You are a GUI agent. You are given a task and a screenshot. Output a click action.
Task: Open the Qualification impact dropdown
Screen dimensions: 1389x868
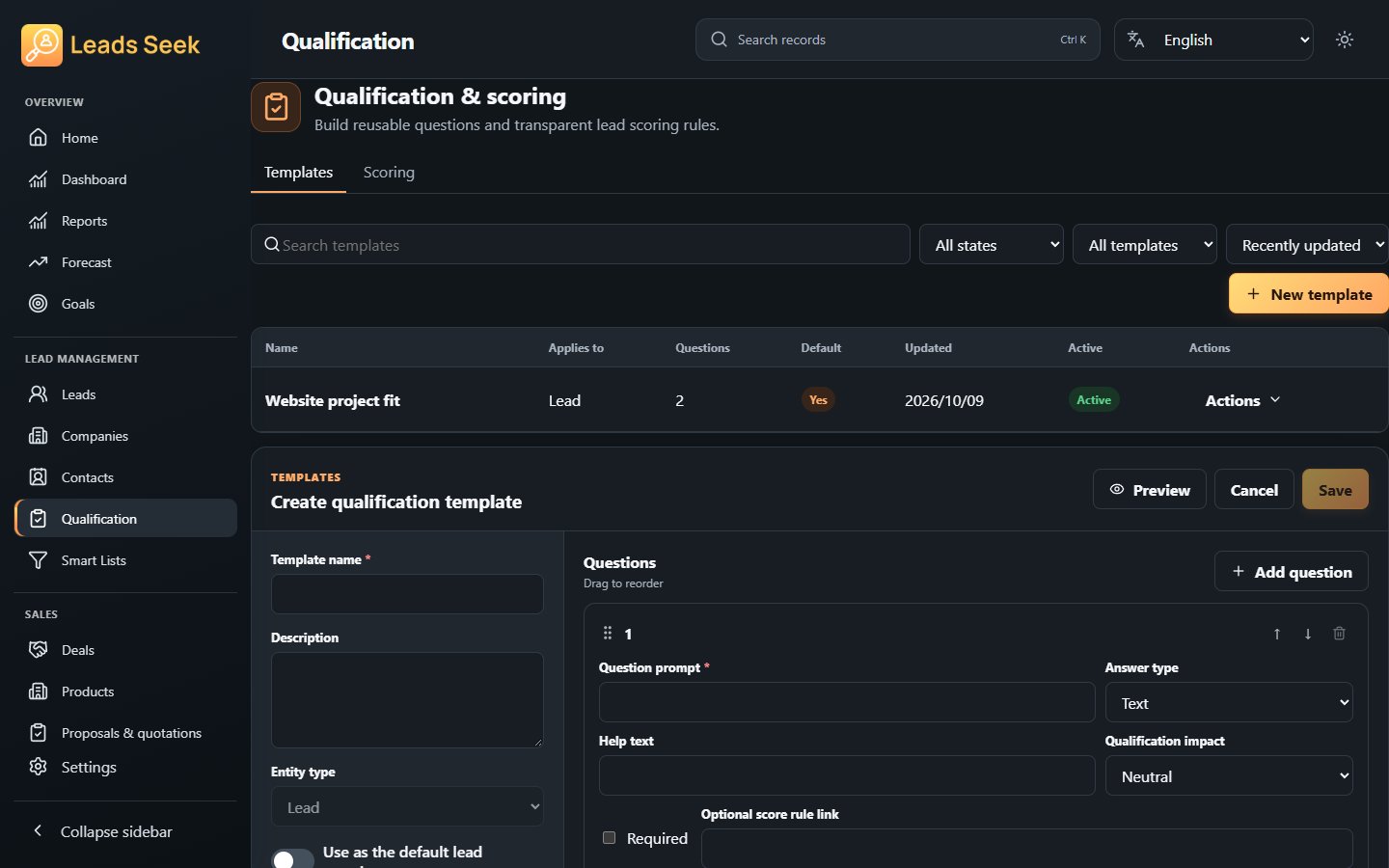(1229, 776)
